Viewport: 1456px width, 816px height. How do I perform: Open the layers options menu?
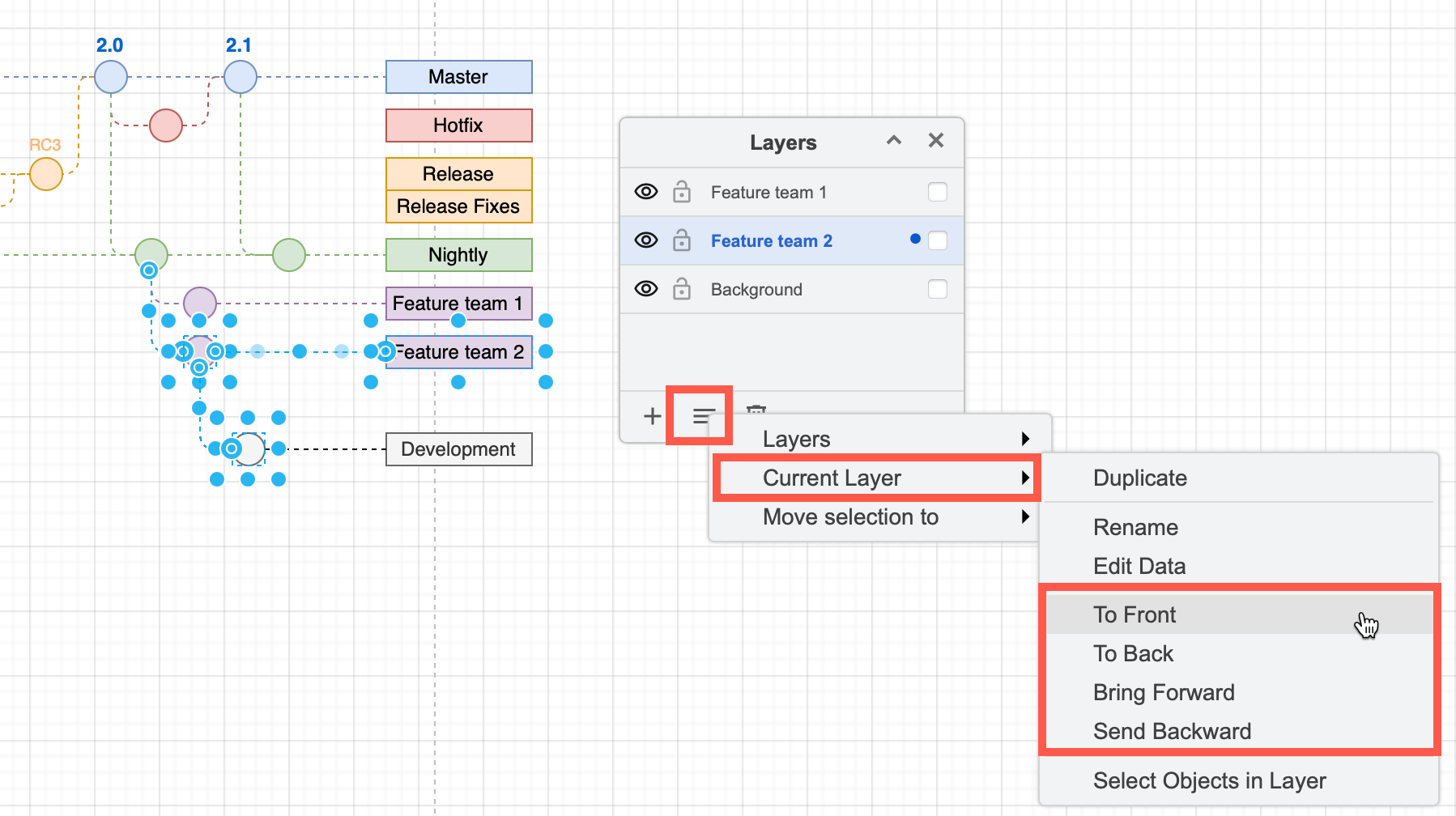tap(700, 415)
